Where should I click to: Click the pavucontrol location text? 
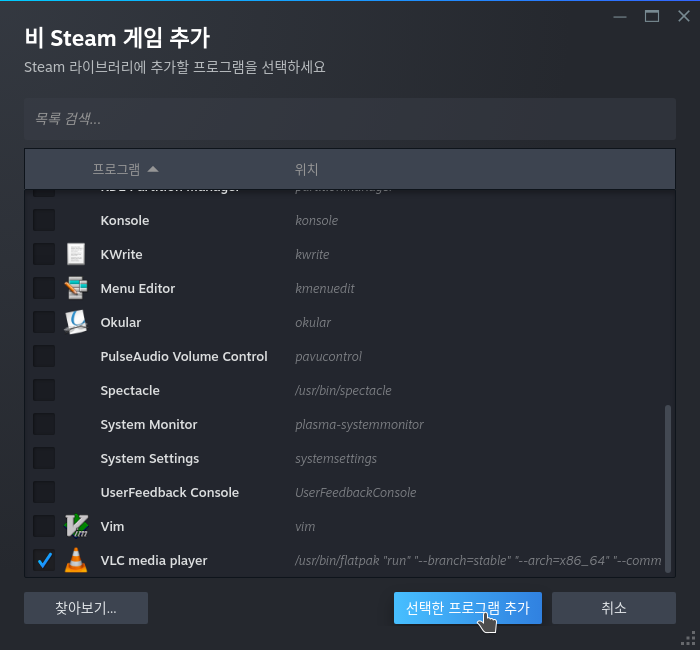pos(328,356)
